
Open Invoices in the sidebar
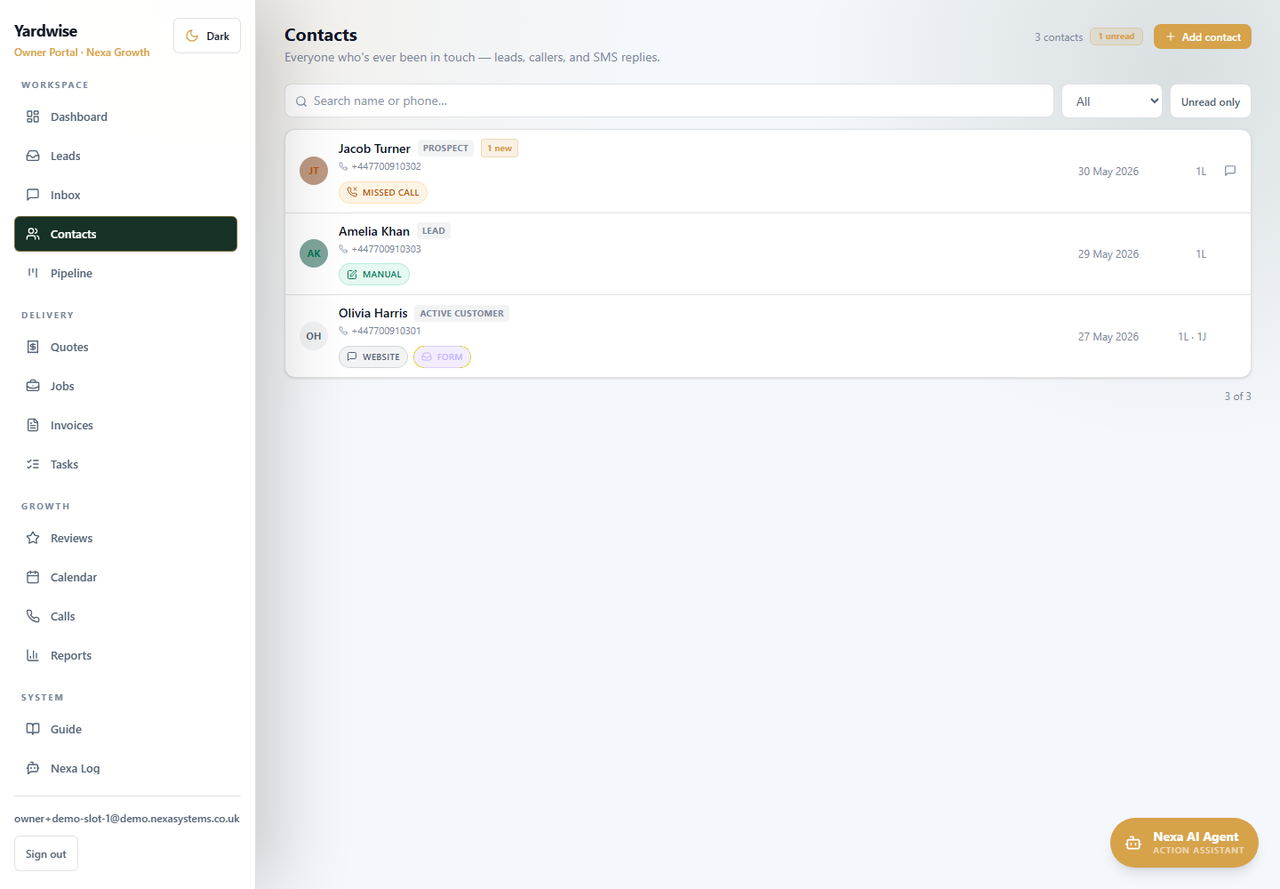(x=126, y=425)
